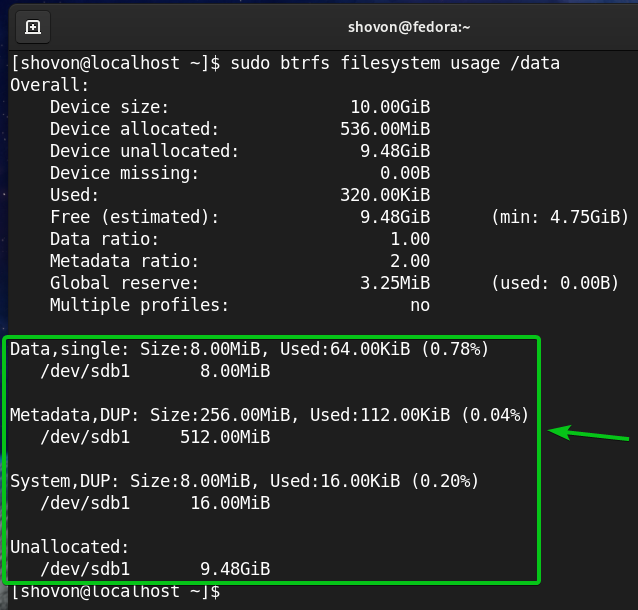Open a new terminal tab
This screenshot has height=610, width=638.
tap(33, 26)
